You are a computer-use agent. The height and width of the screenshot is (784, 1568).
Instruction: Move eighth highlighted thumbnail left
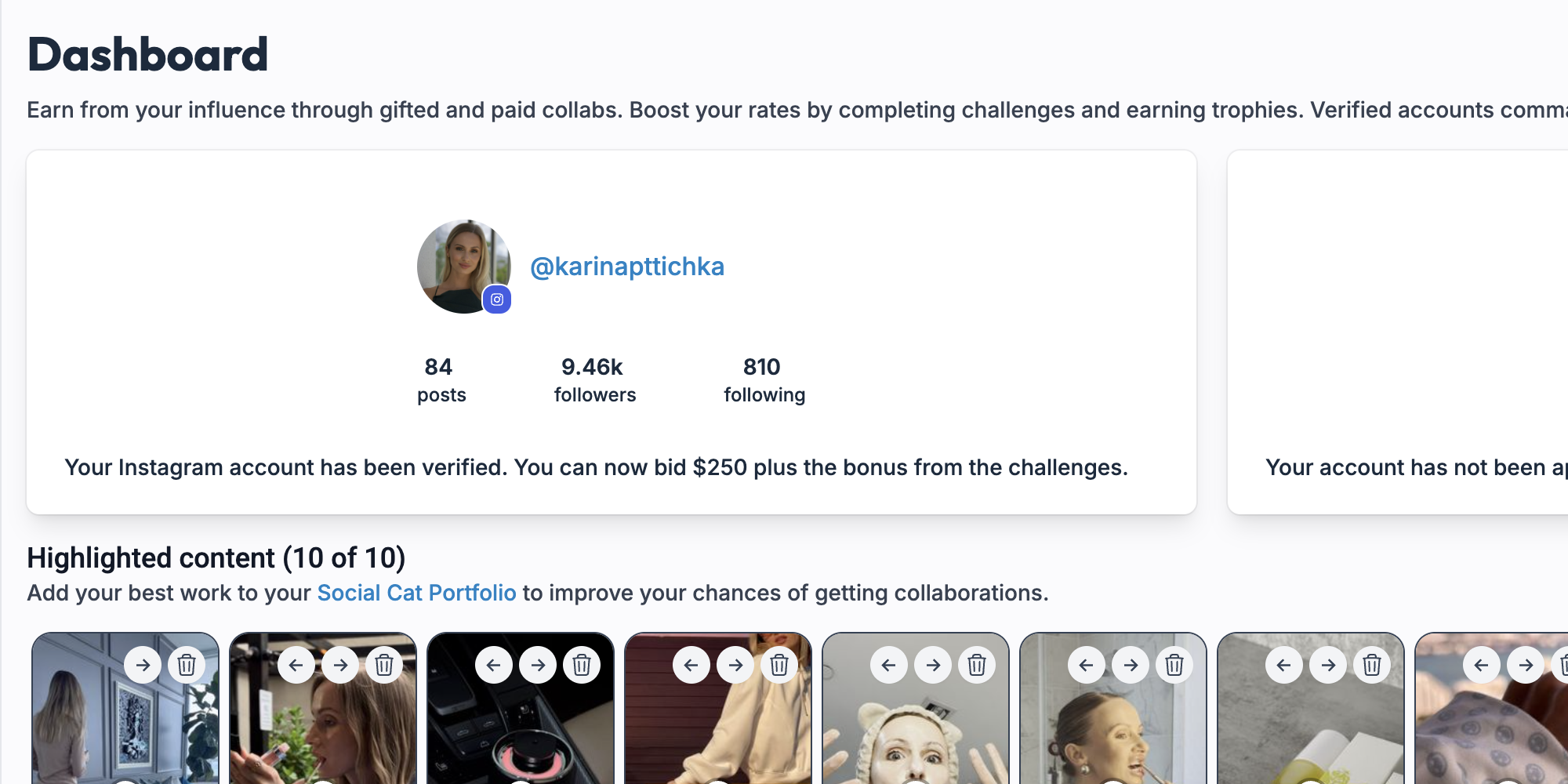point(1482,665)
